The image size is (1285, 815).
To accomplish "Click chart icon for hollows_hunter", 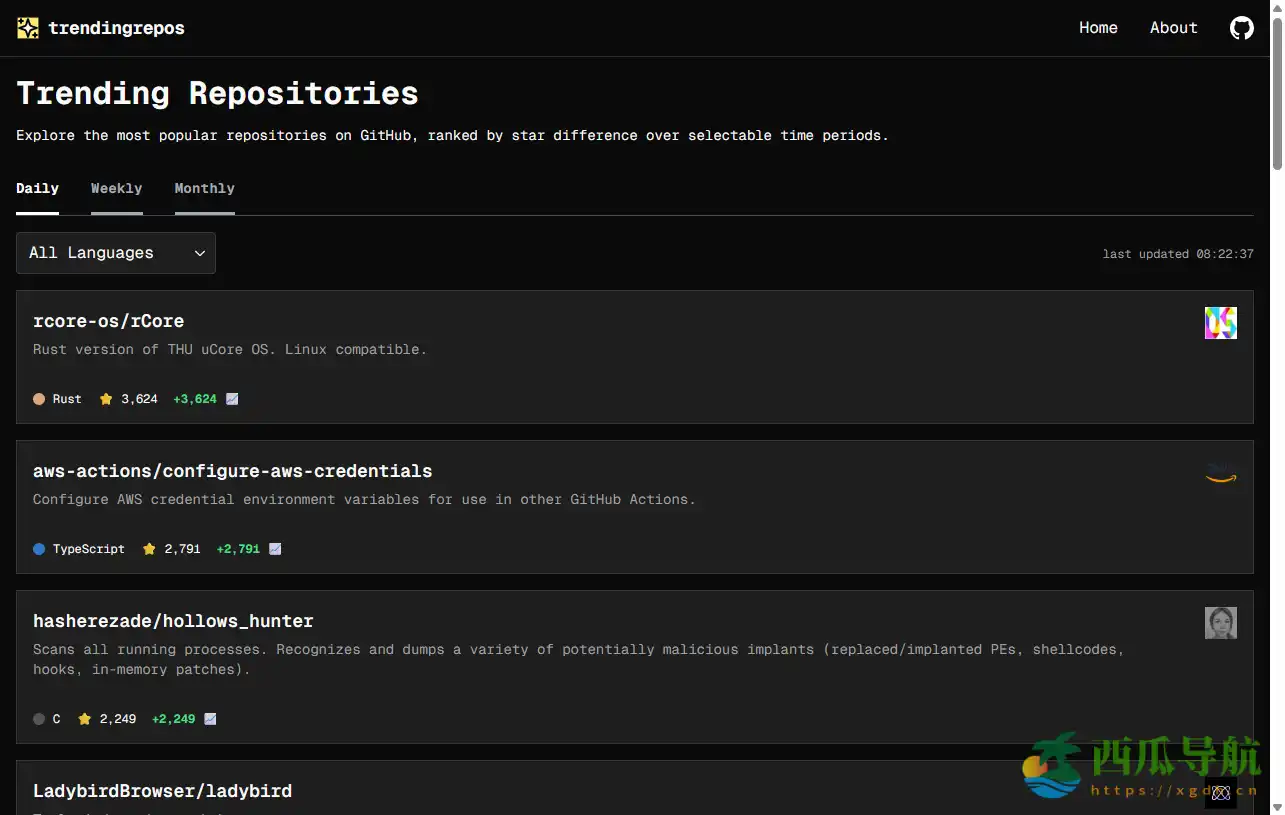I will pyautogui.click(x=210, y=719).
